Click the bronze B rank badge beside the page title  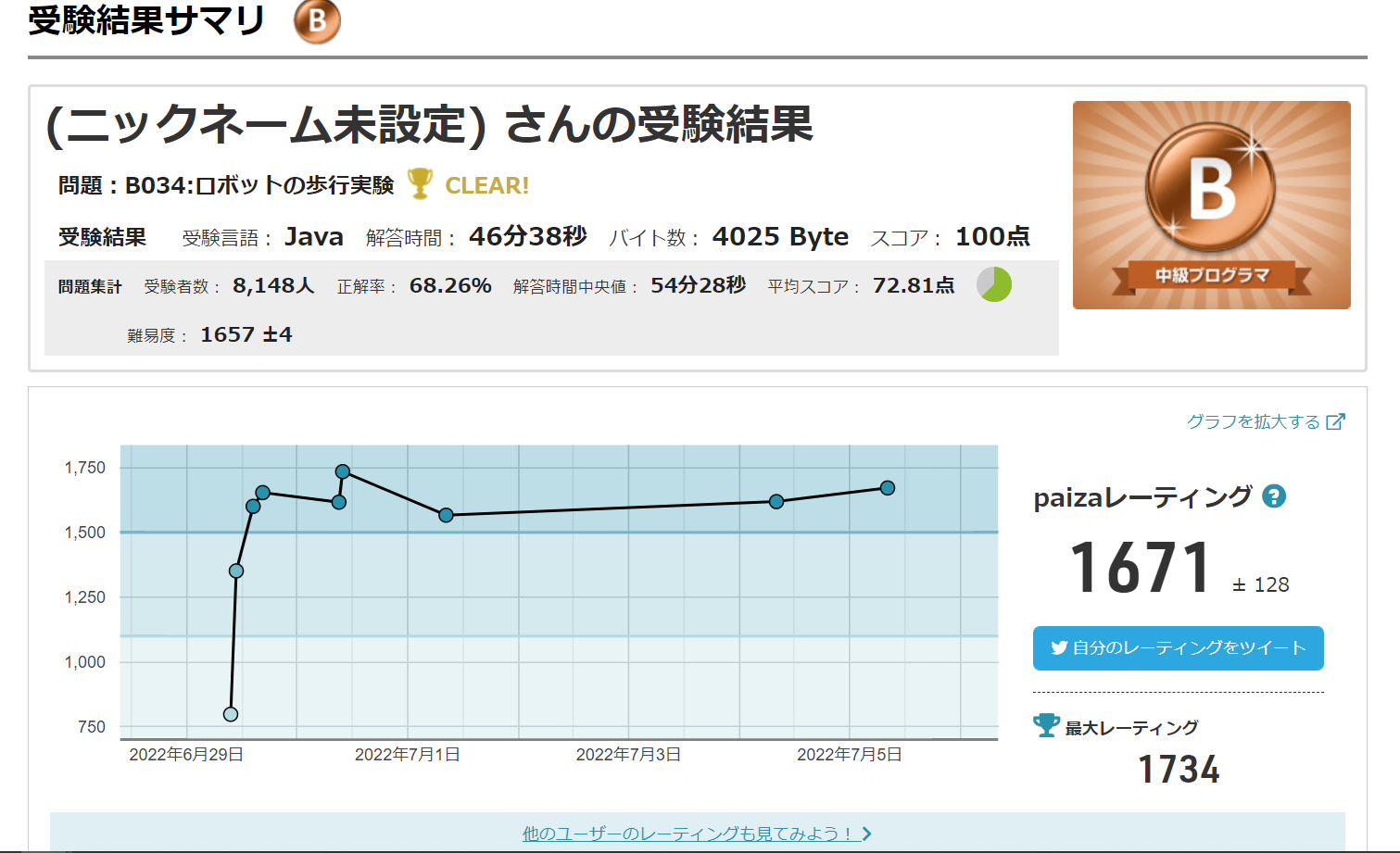coord(317,20)
